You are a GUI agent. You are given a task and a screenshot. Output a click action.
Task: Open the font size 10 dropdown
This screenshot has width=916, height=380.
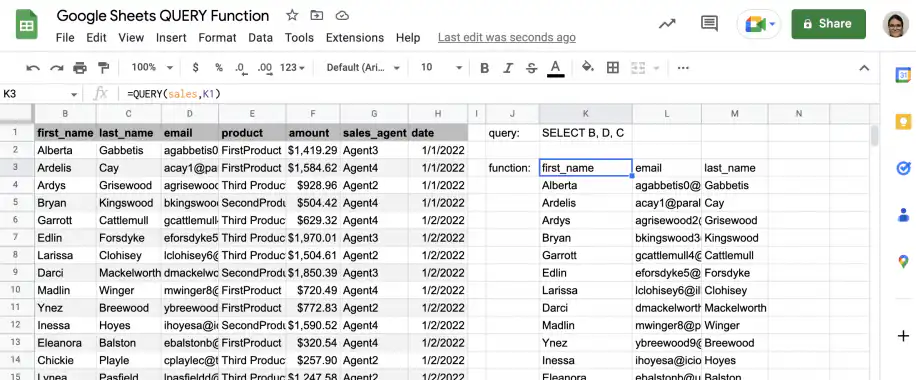tap(441, 68)
